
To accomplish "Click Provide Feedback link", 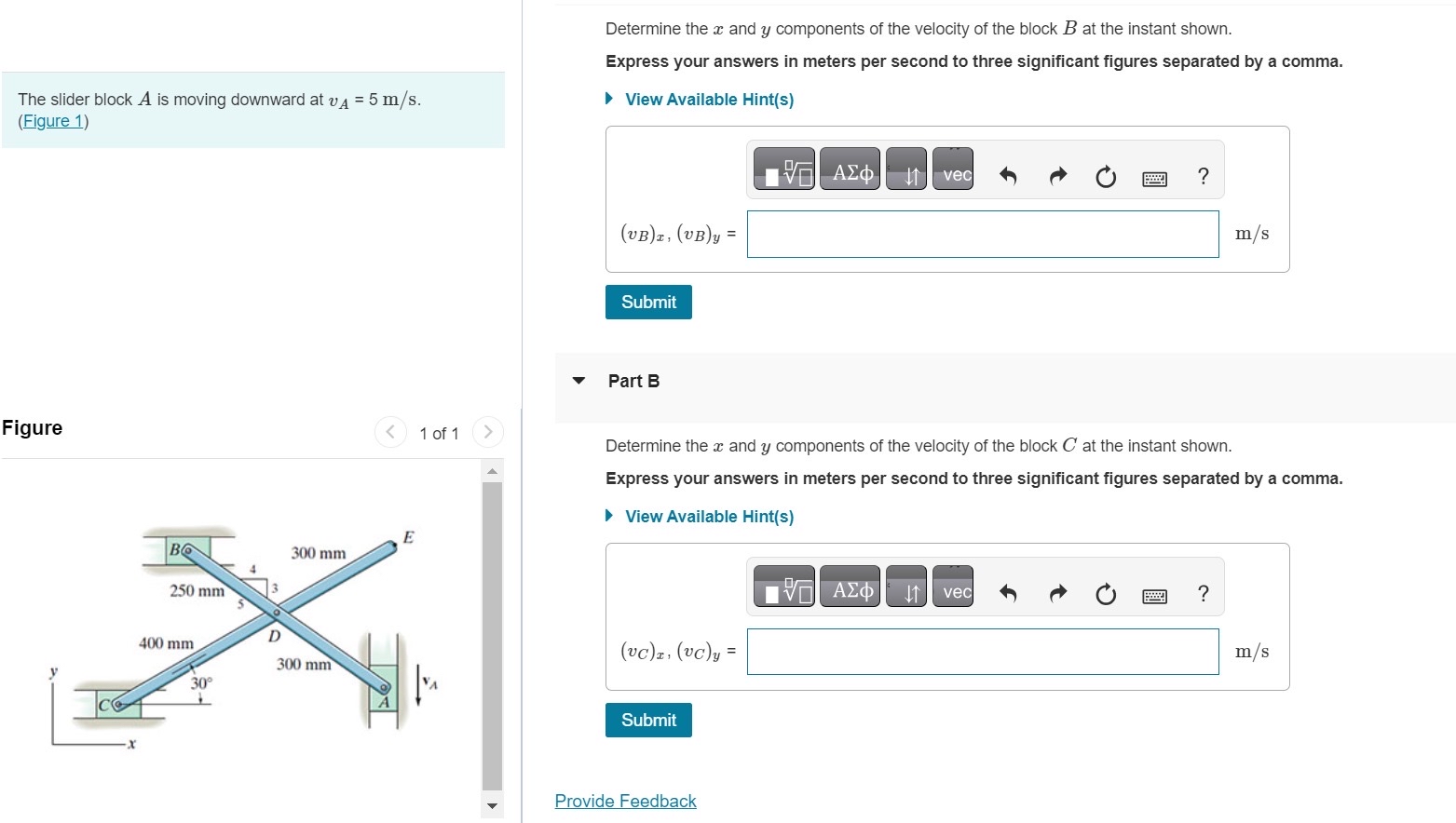I will 624,800.
